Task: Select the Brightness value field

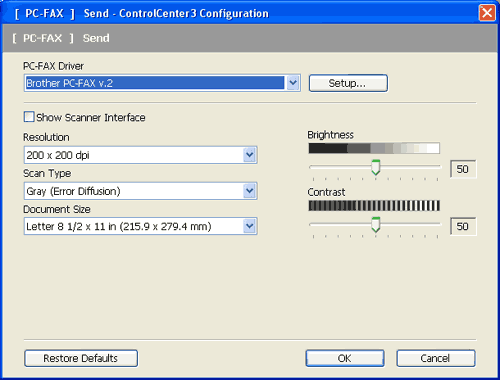Action: [x=463, y=169]
